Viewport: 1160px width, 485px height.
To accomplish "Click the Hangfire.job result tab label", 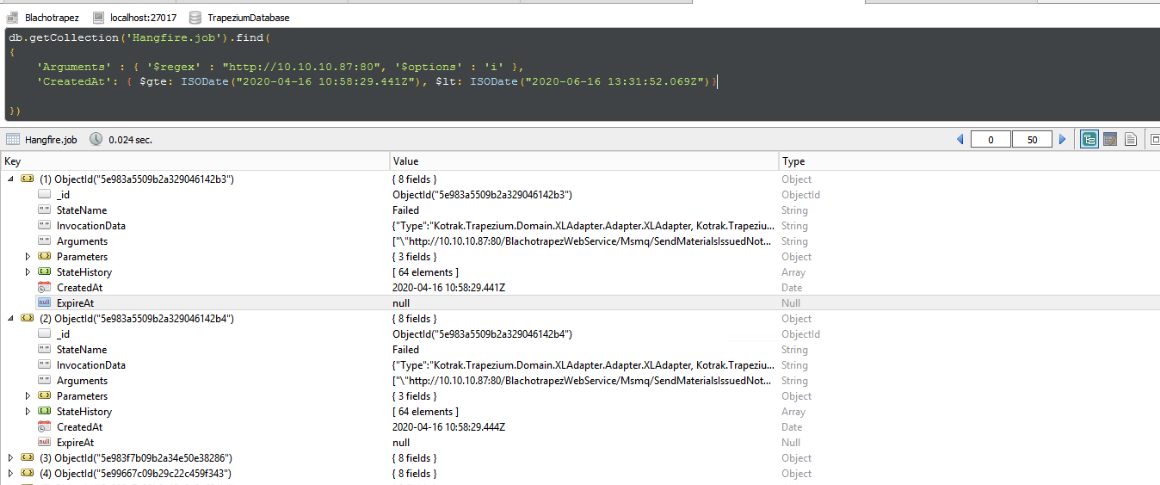I will click(x=51, y=139).
